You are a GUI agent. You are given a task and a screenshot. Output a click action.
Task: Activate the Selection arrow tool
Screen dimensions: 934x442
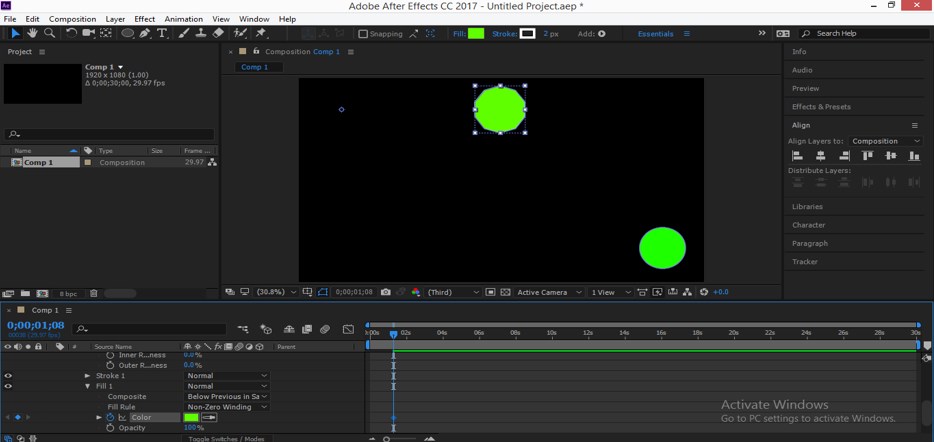(x=15, y=33)
